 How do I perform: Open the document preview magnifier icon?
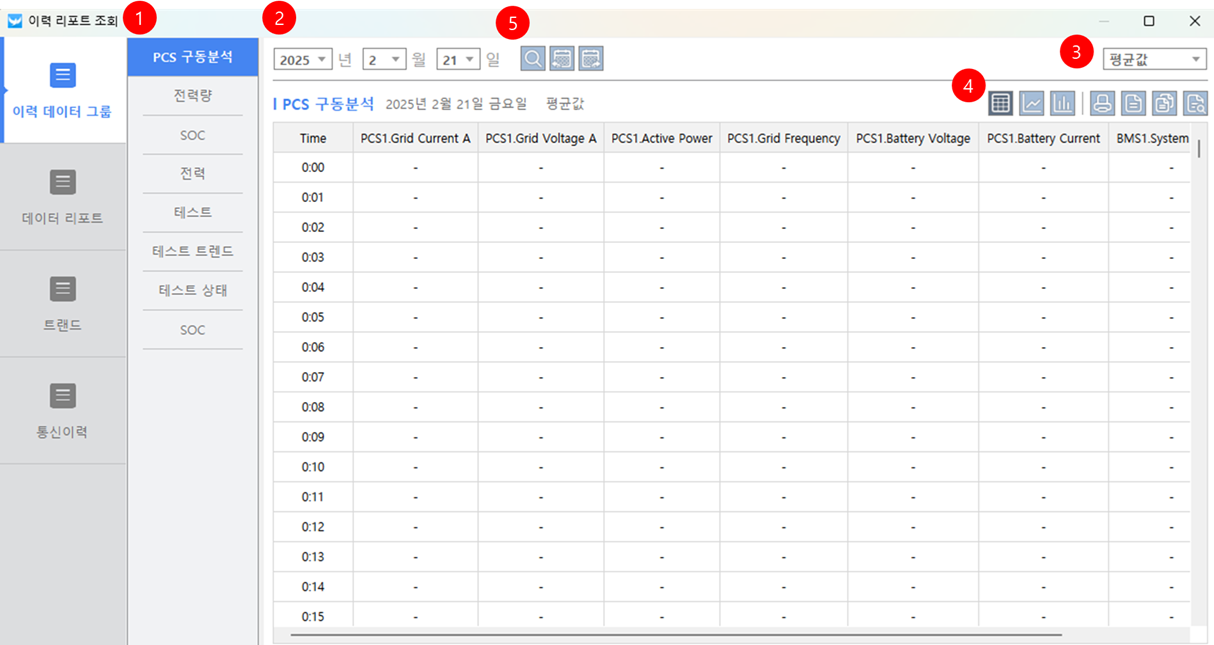1195,102
